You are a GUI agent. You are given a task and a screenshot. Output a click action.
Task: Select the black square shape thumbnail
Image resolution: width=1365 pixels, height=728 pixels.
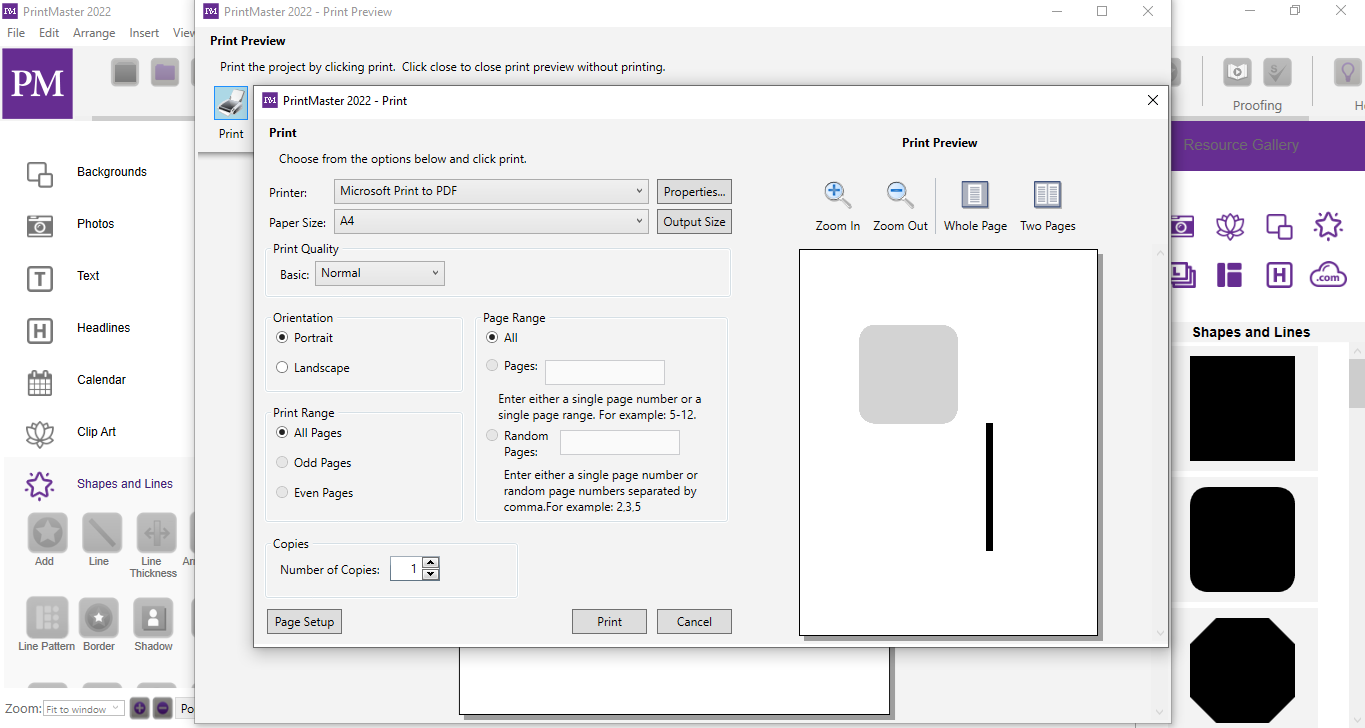click(x=1242, y=408)
